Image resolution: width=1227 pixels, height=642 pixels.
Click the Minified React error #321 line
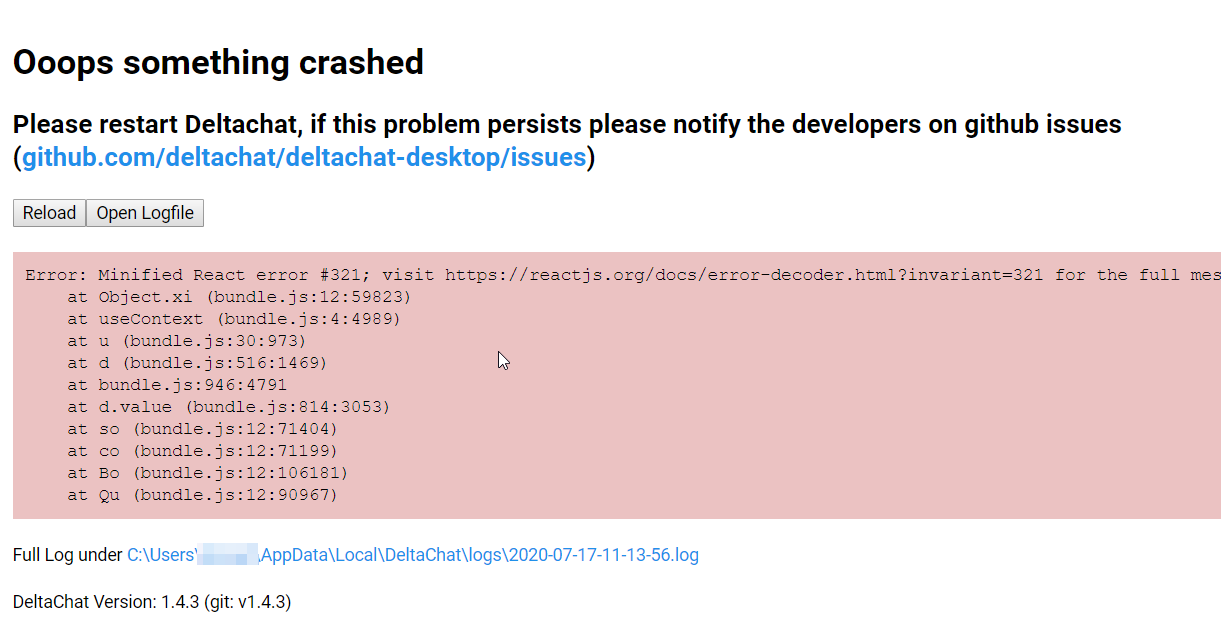coord(623,275)
